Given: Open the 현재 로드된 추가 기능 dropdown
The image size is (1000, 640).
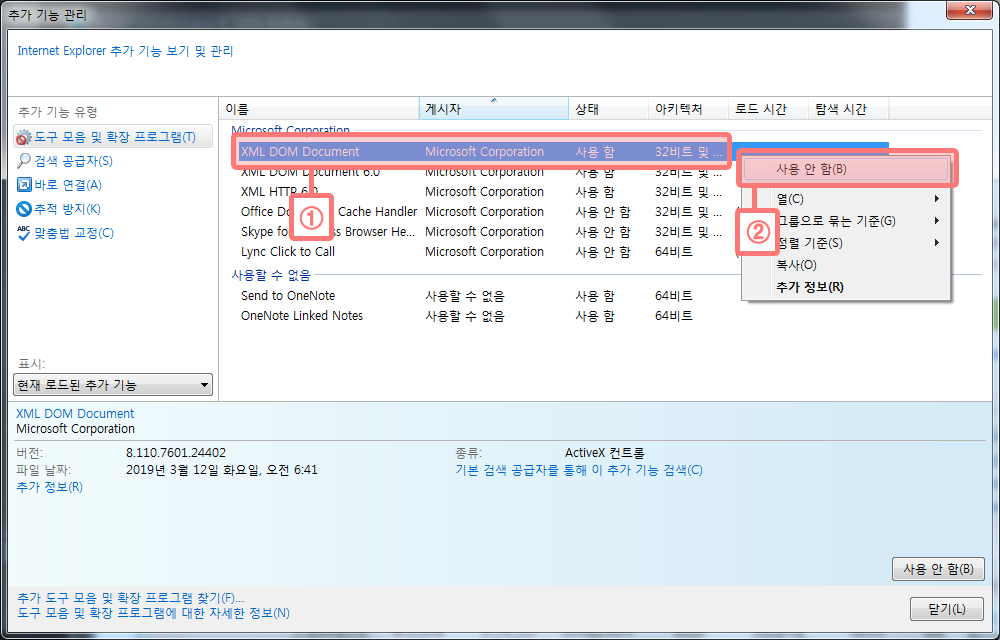Looking at the screenshot, I should tap(113, 385).
